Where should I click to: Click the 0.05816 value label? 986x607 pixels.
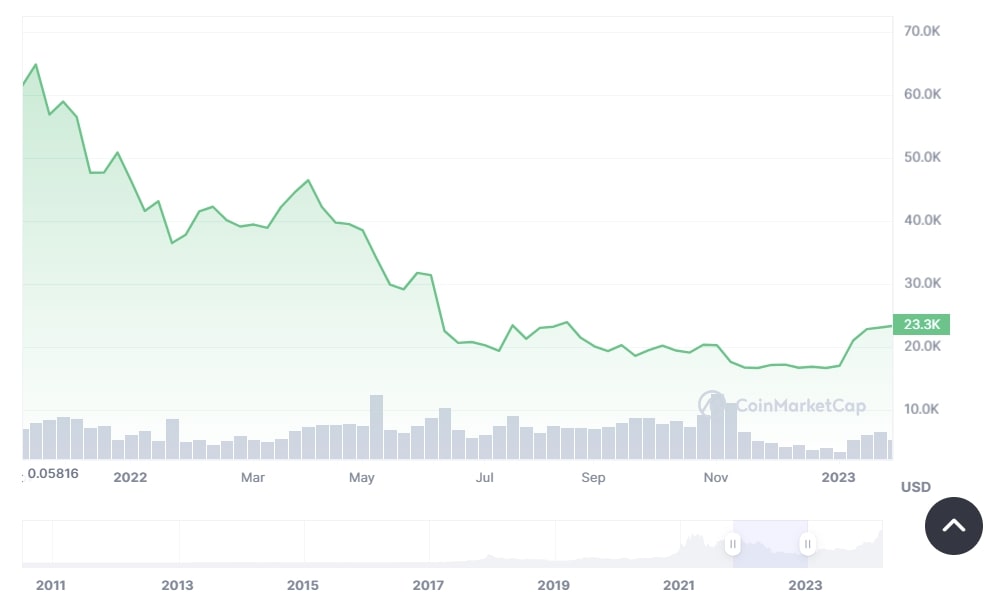[53, 474]
